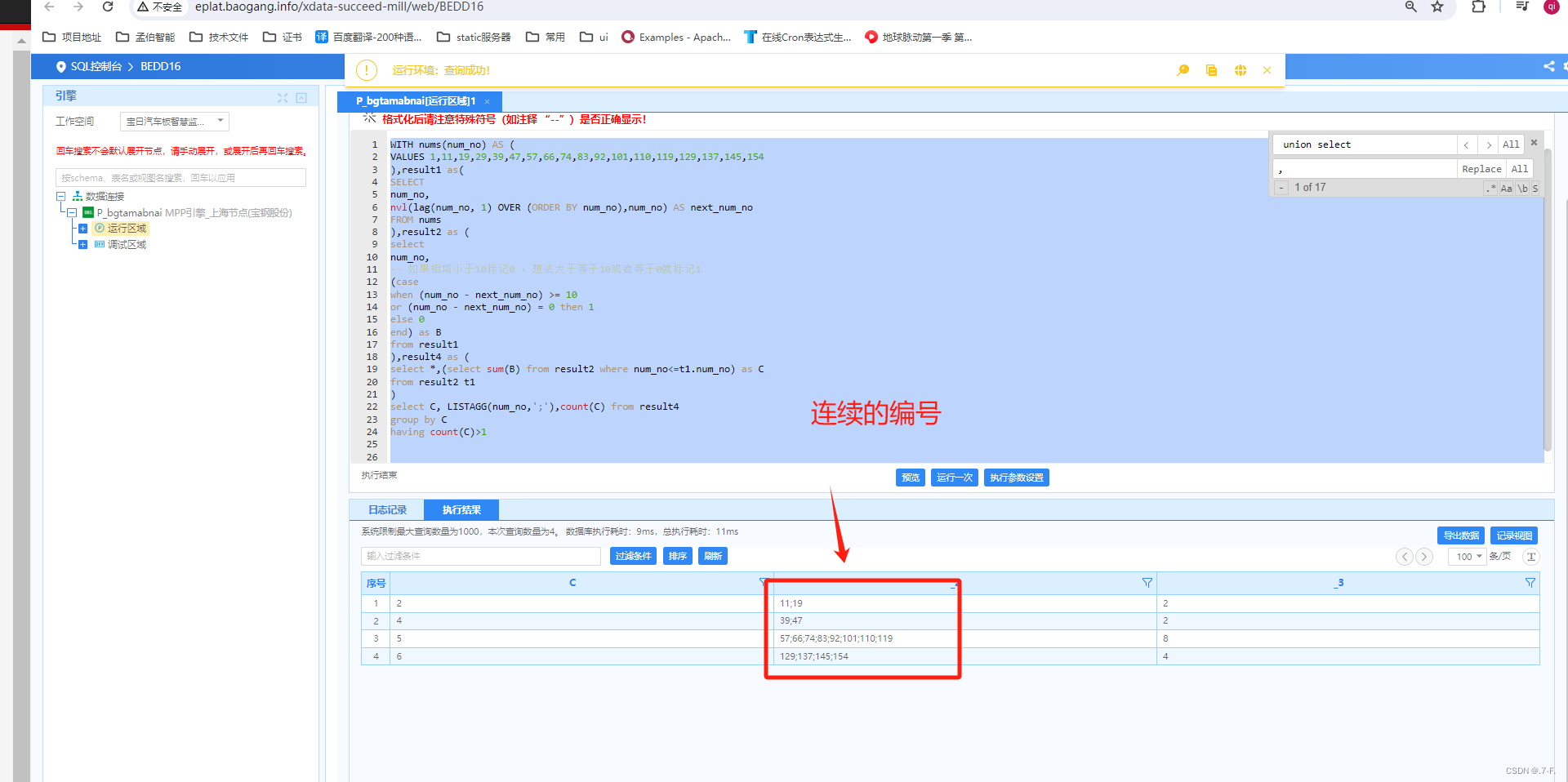Expand the 调试区域 tree node
The height and width of the screenshot is (782, 1568).
point(82,245)
